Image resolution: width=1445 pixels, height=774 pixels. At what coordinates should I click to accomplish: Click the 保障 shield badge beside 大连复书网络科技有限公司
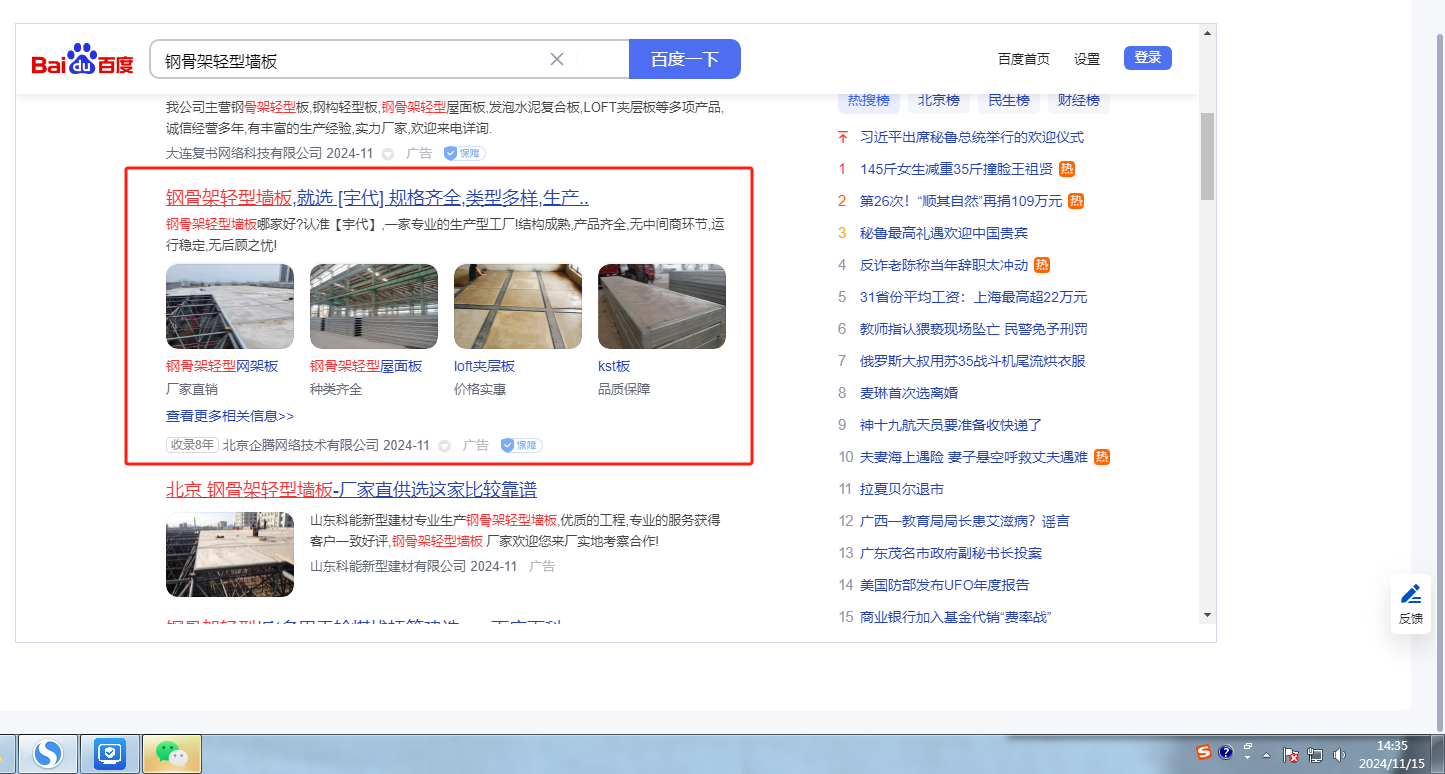click(x=465, y=153)
